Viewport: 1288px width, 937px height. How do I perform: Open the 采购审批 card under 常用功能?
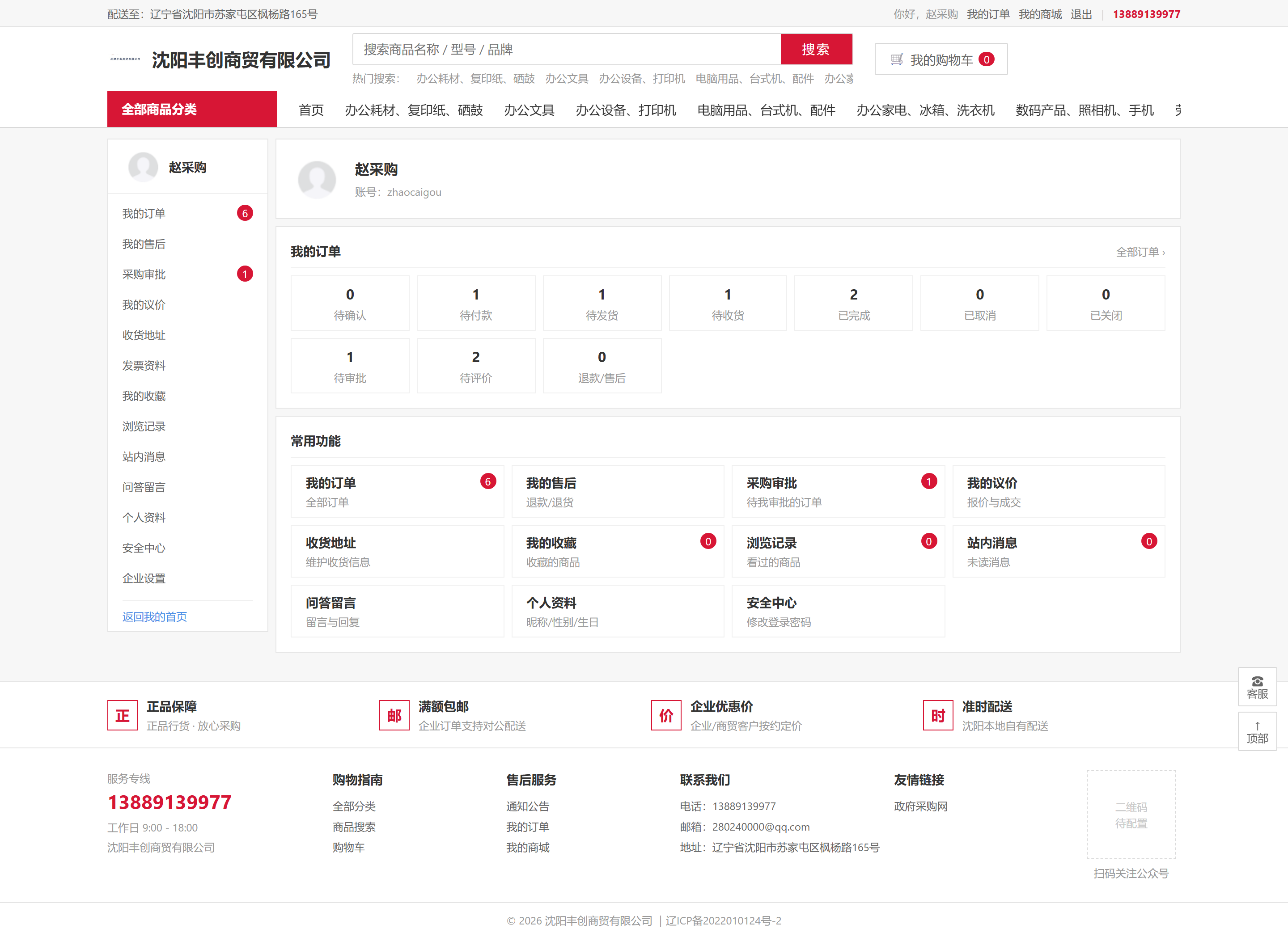coord(838,491)
